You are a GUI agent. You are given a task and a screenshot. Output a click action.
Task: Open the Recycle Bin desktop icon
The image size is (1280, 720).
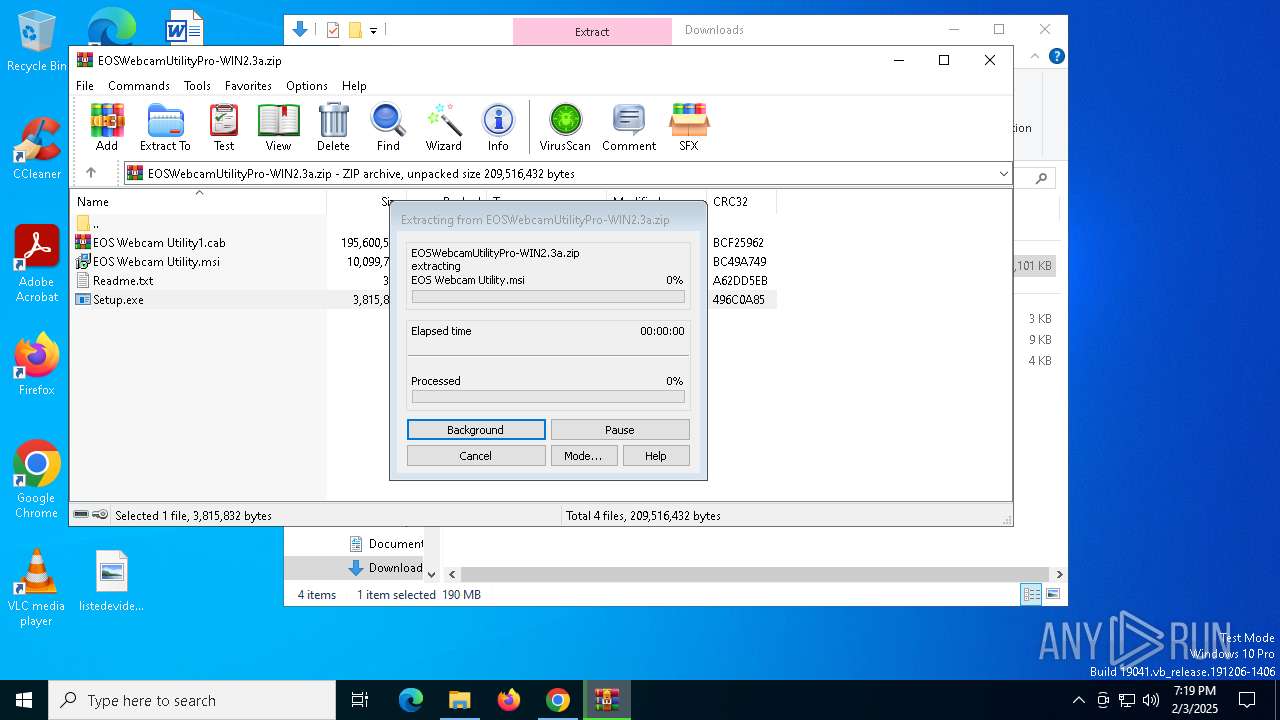click(36, 41)
